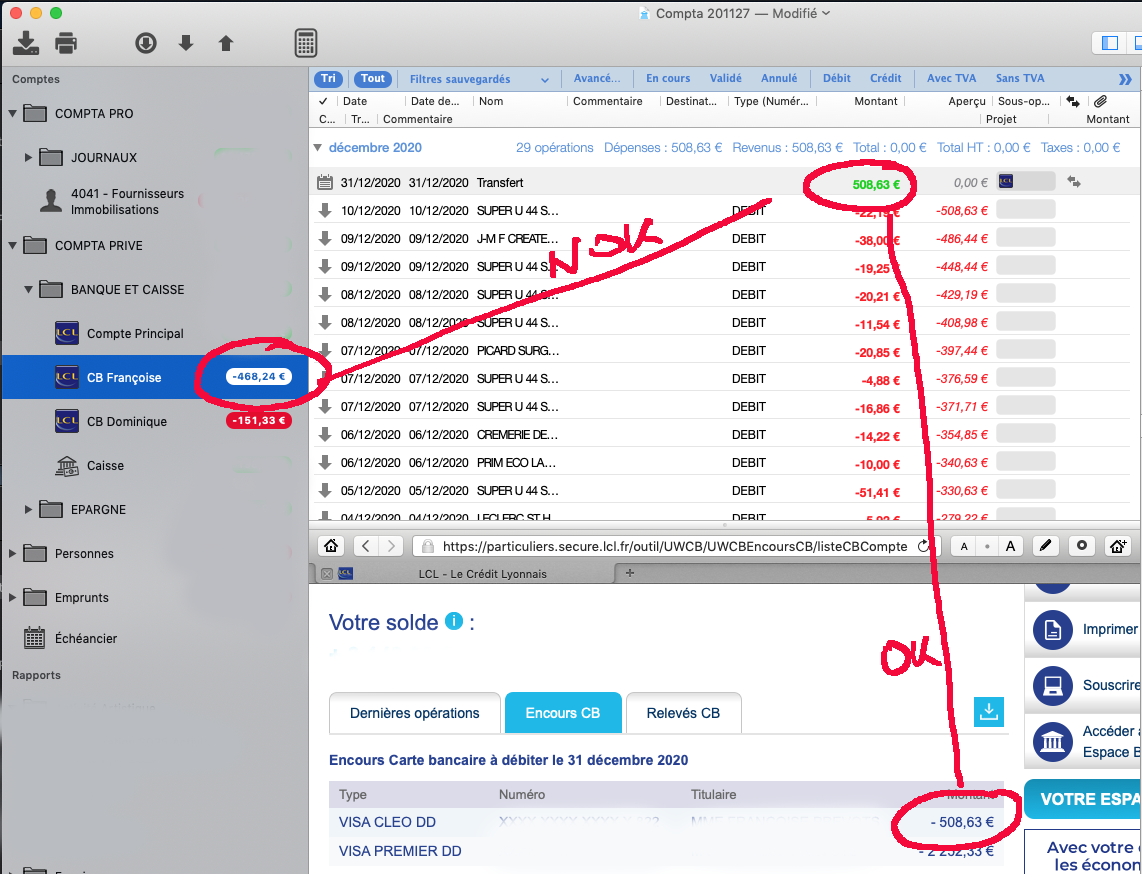1142x874 pixels.
Task: Show more filters with double chevron
Action: tap(1125, 79)
